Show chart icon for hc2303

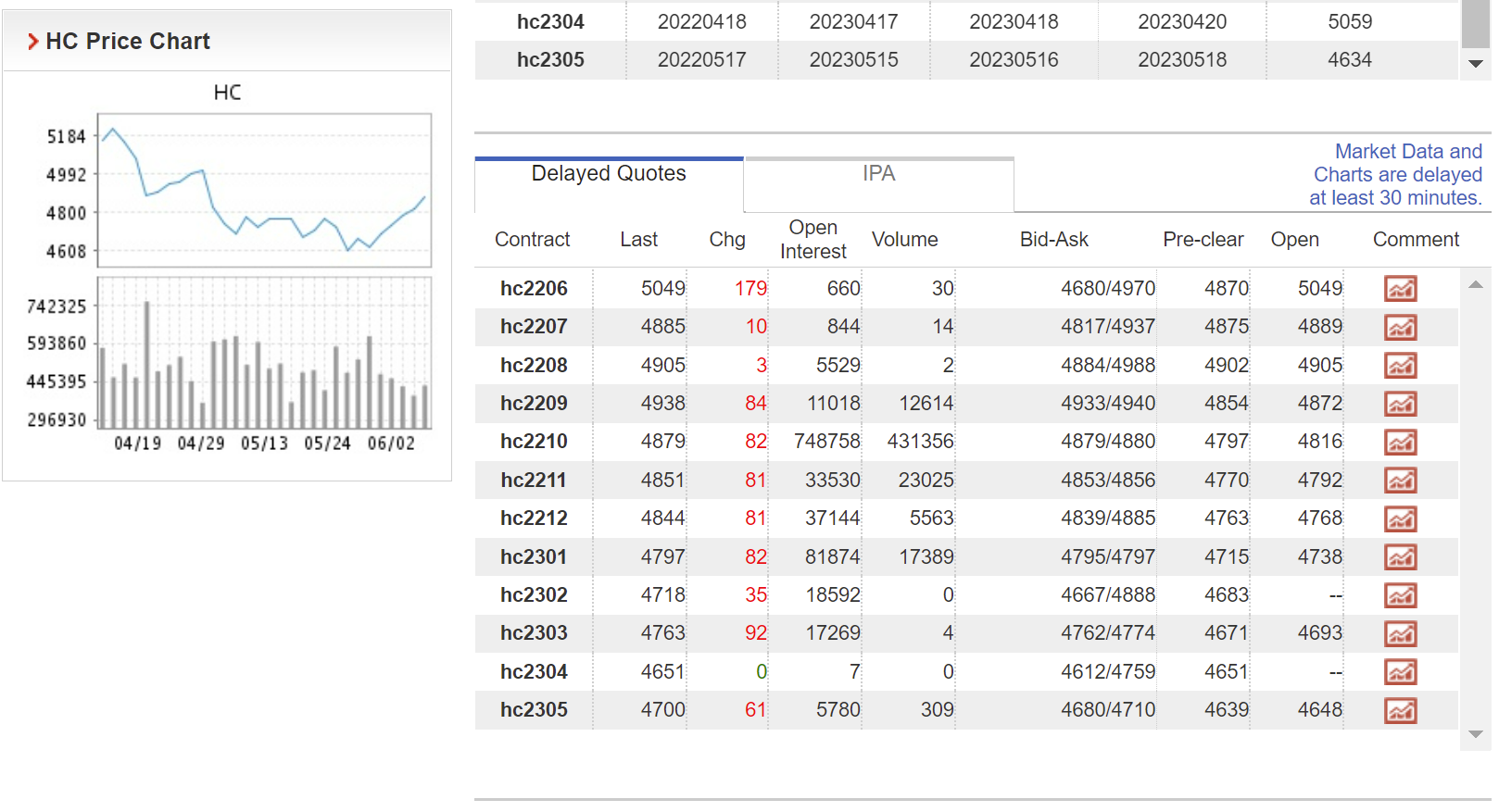click(1400, 634)
